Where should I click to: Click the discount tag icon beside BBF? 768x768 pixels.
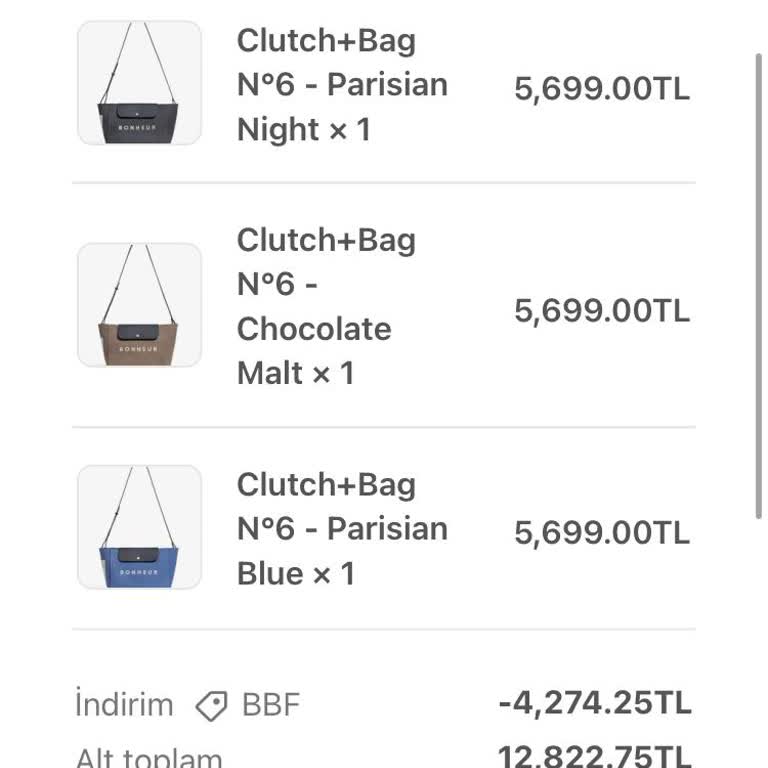tap(211, 706)
